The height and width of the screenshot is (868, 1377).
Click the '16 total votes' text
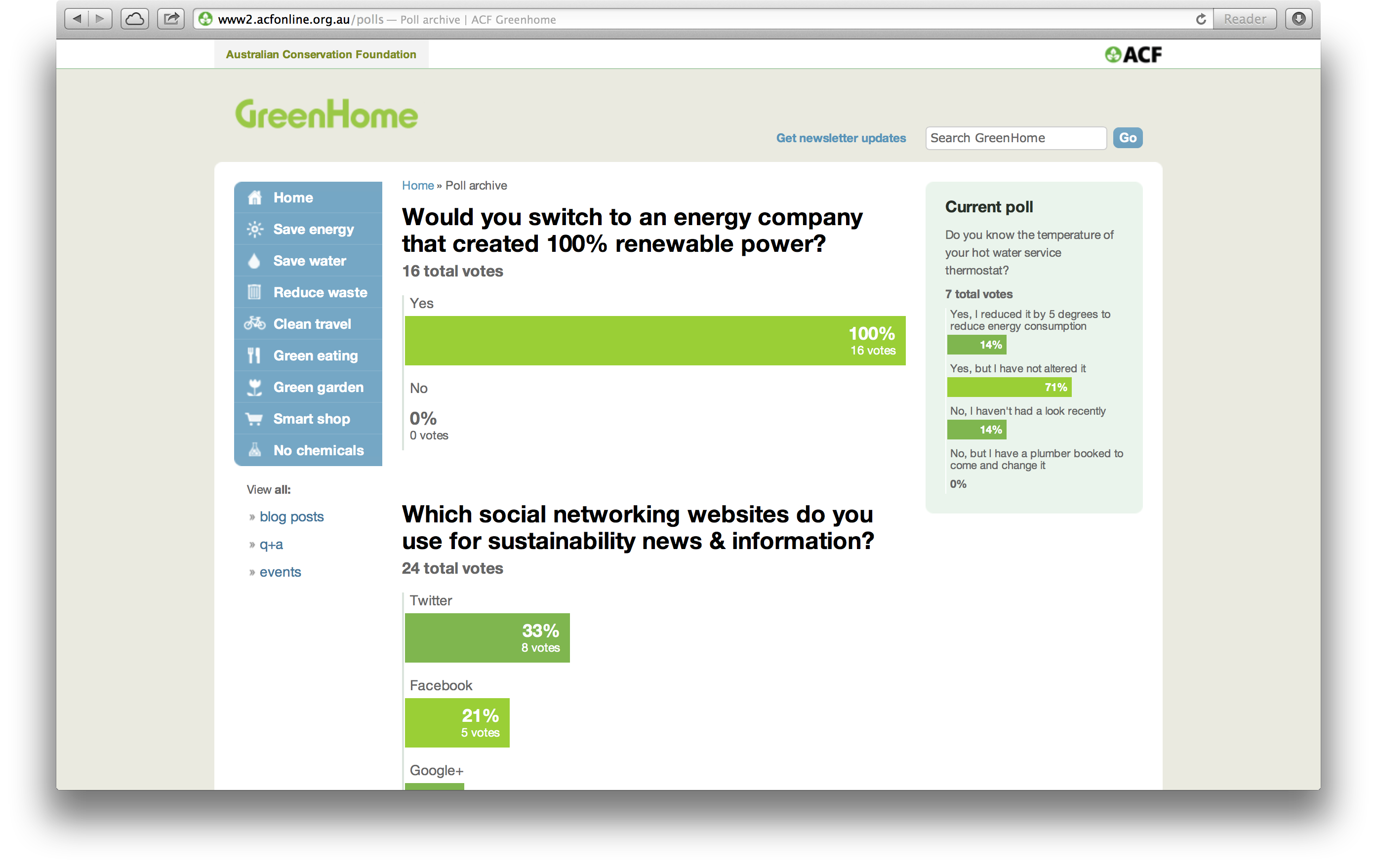452,271
